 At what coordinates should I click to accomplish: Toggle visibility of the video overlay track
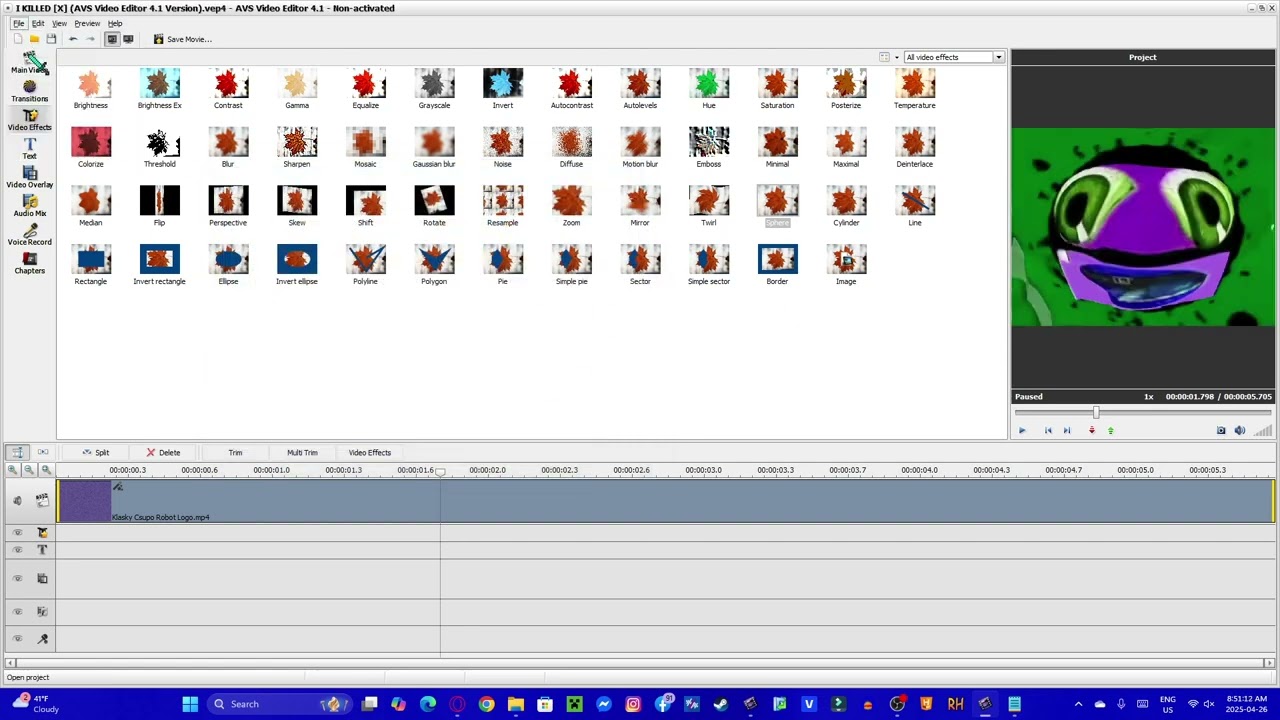click(x=17, y=579)
